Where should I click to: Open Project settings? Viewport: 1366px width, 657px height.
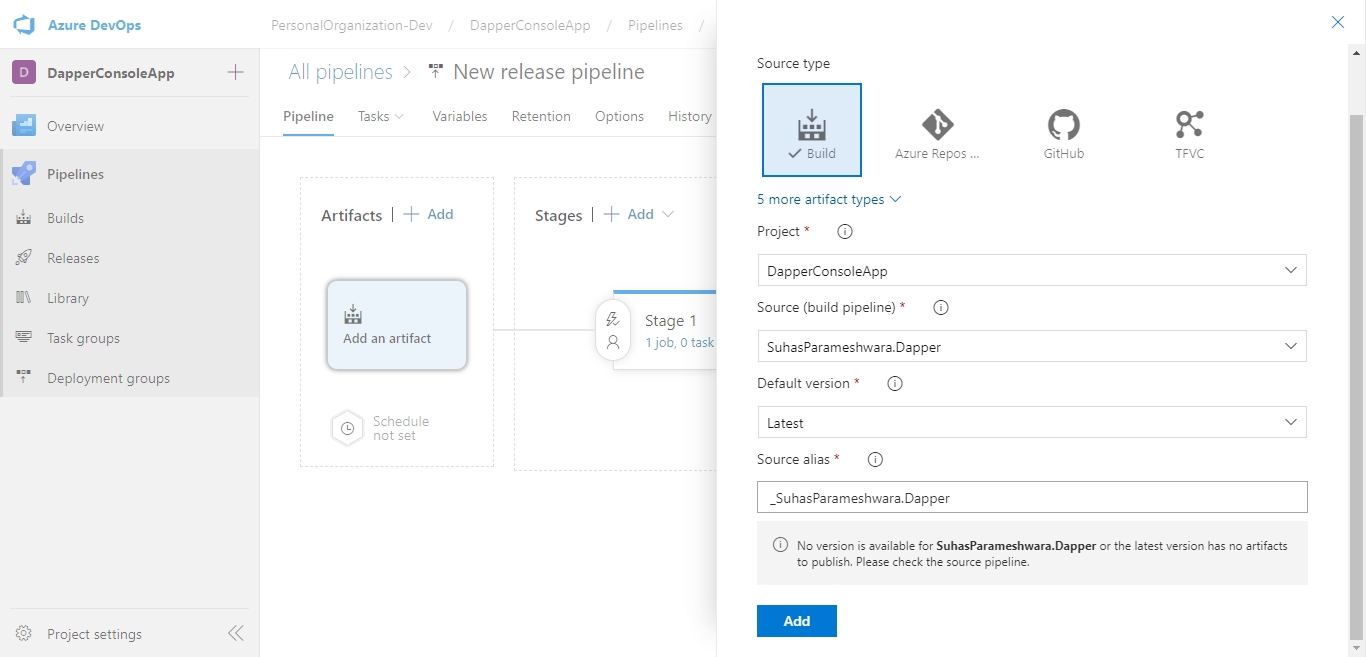(x=94, y=634)
